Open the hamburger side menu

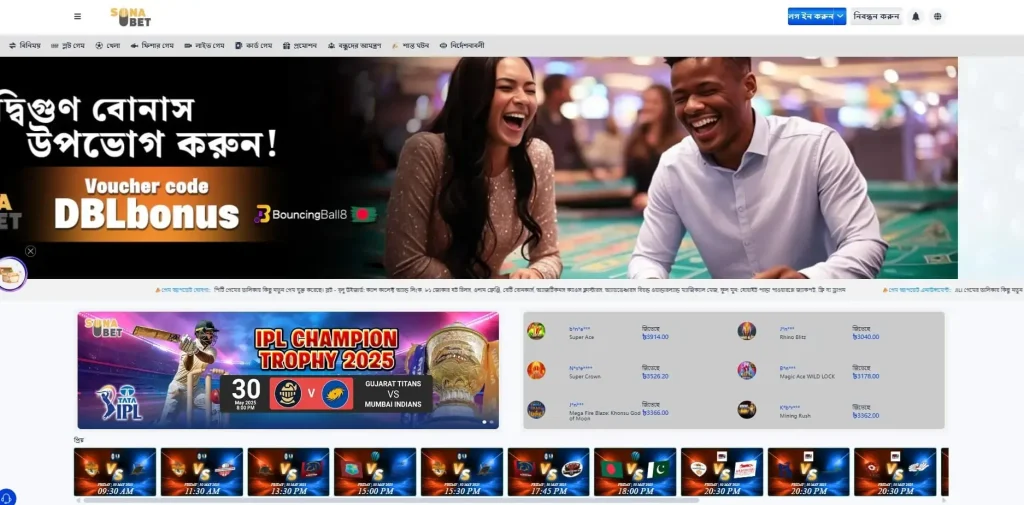78,16
